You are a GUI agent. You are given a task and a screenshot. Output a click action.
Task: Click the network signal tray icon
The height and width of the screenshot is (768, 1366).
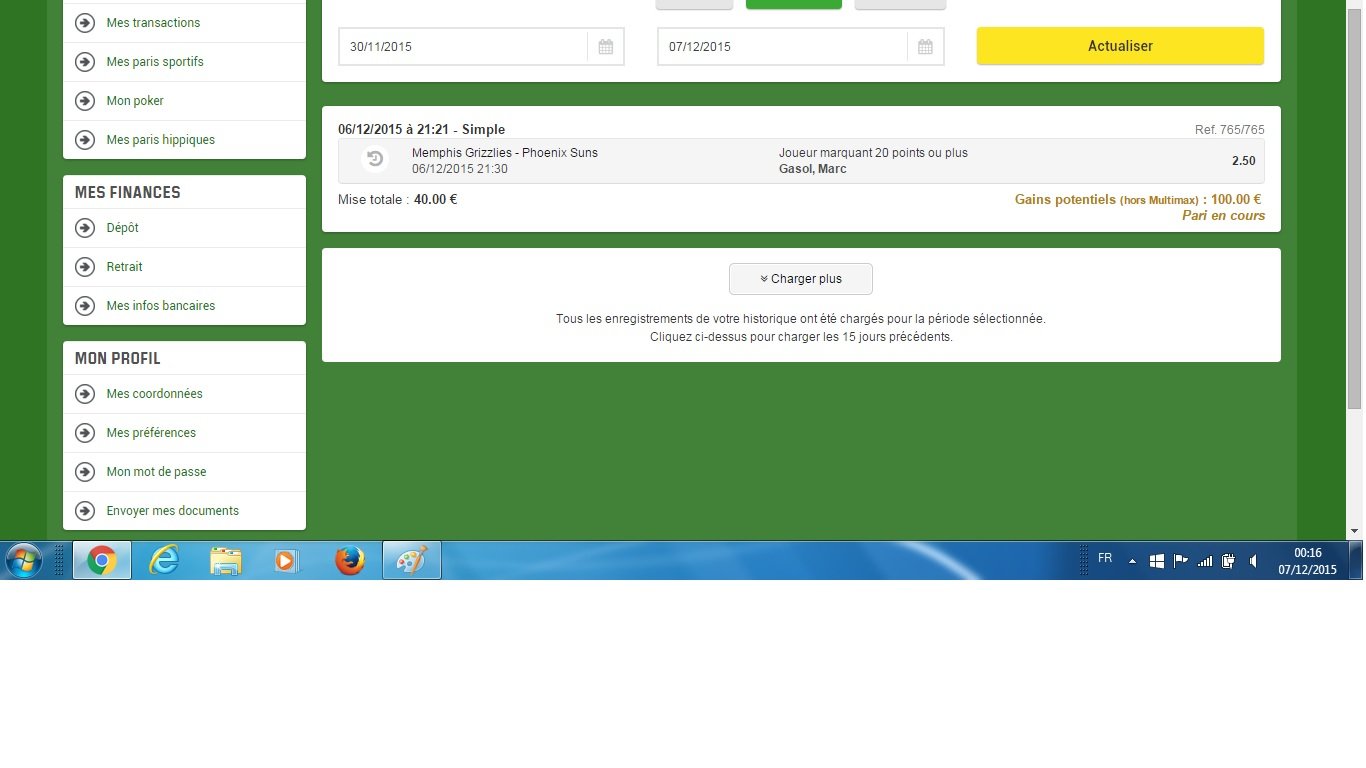click(x=1205, y=561)
